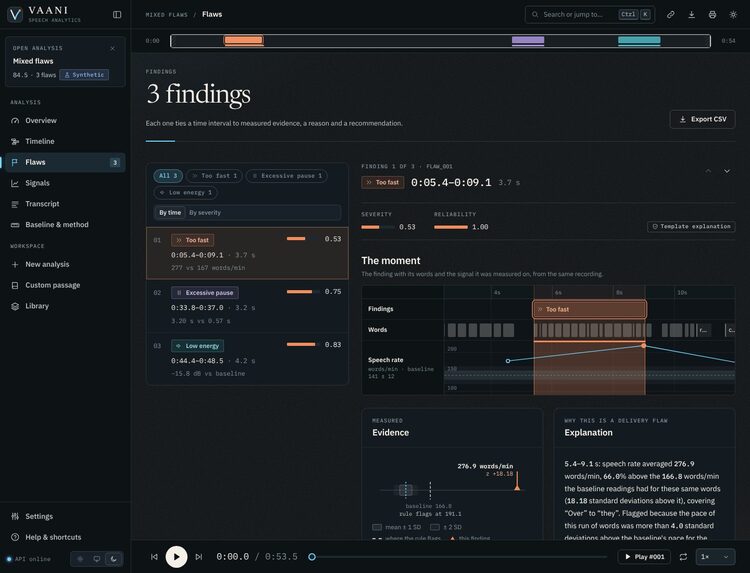Open the 1× playback speed dropdown

pyautogui.click(x=715, y=557)
